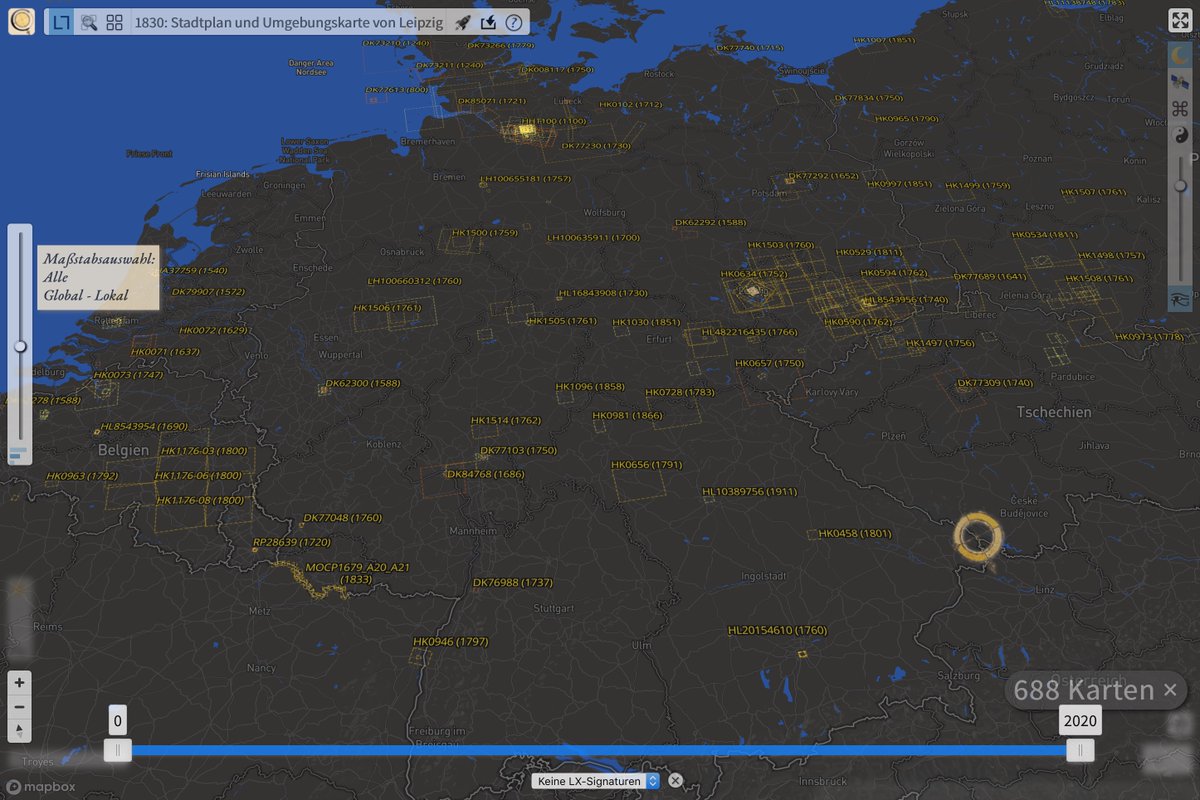Click the scale selection slider handle

[x=20, y=347]
